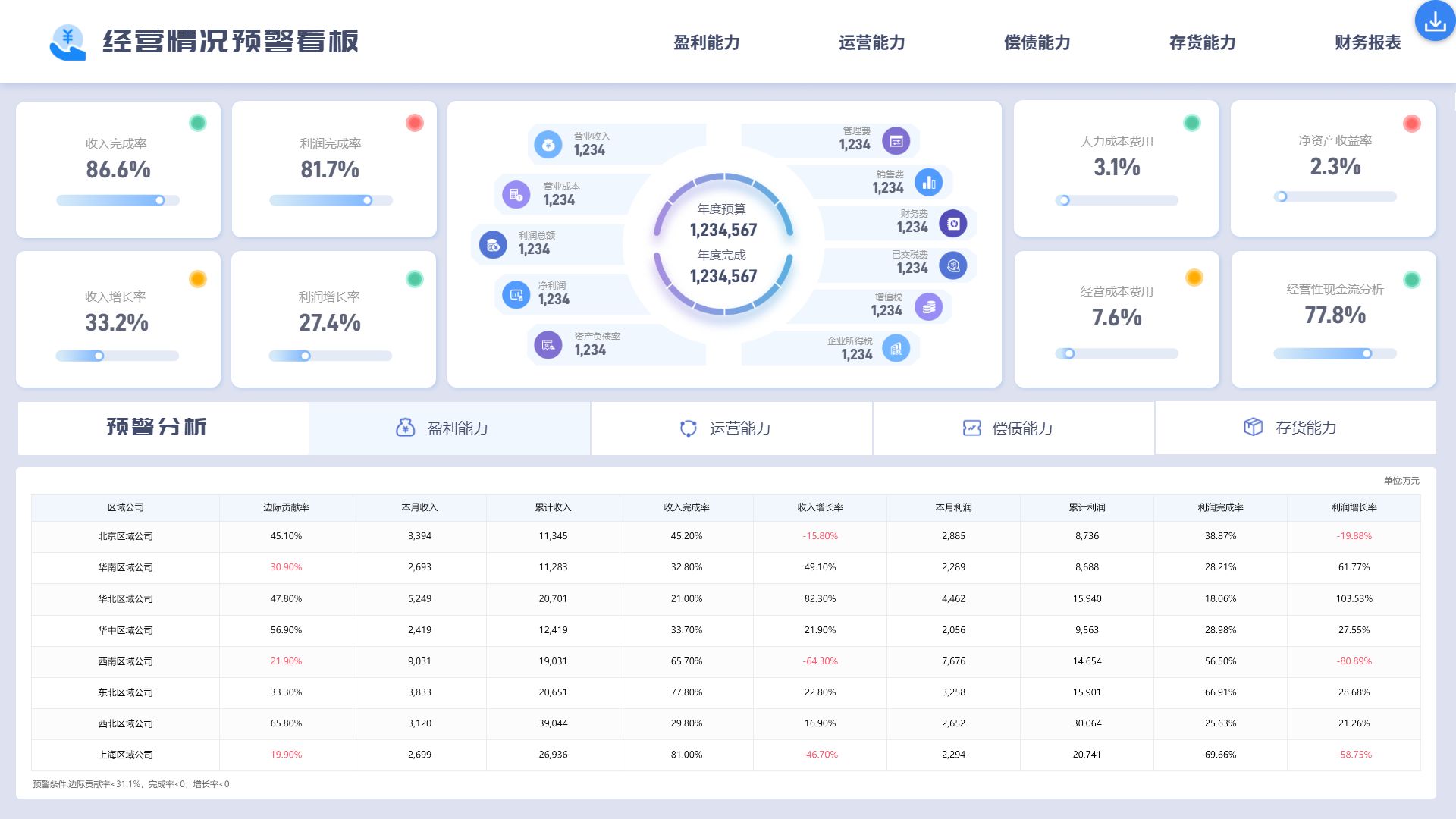
Task: Click the 利润增长率 column header
Action: (1354, 507)
